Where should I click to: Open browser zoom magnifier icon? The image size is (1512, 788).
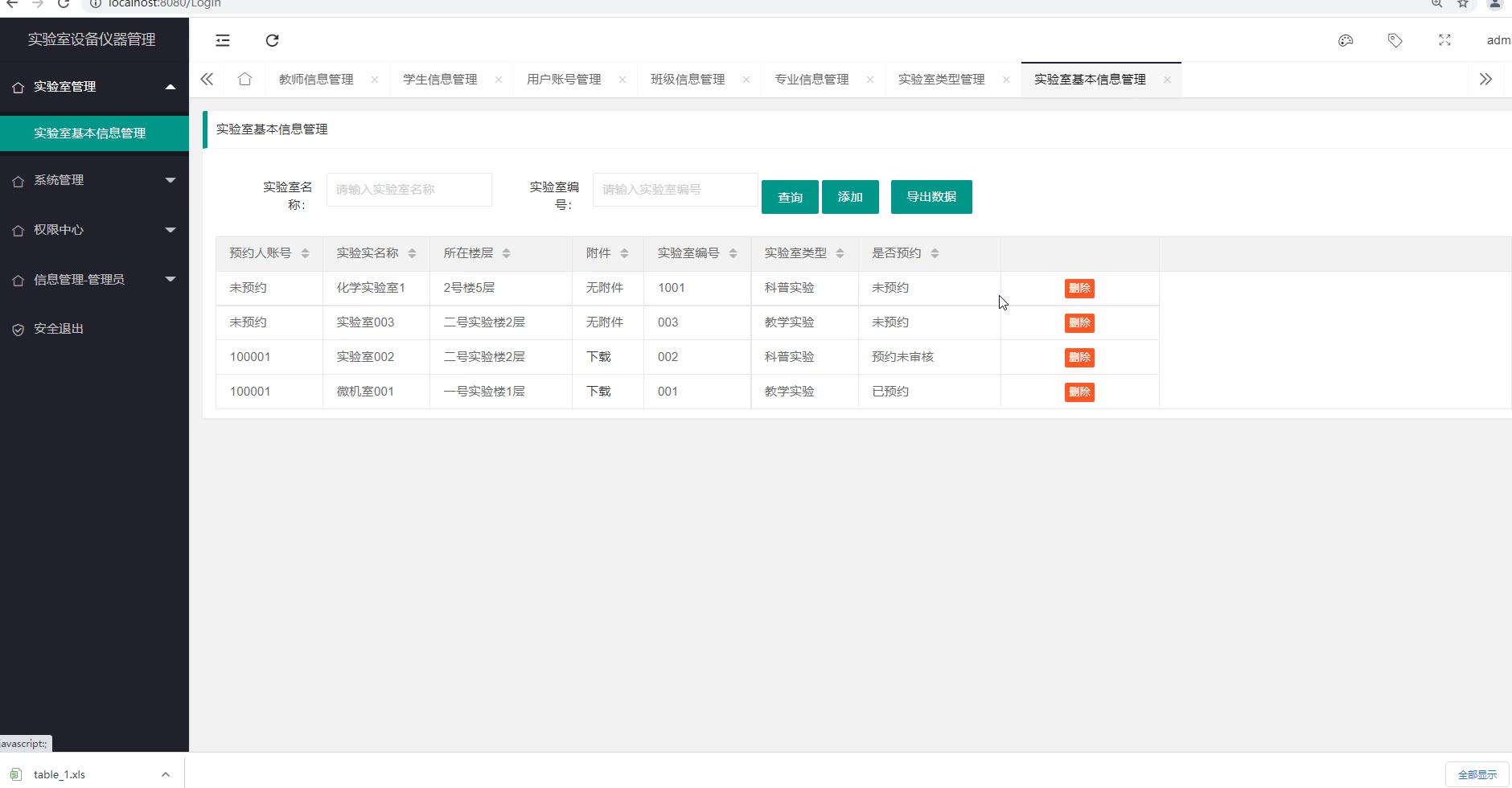point(1437,4)
